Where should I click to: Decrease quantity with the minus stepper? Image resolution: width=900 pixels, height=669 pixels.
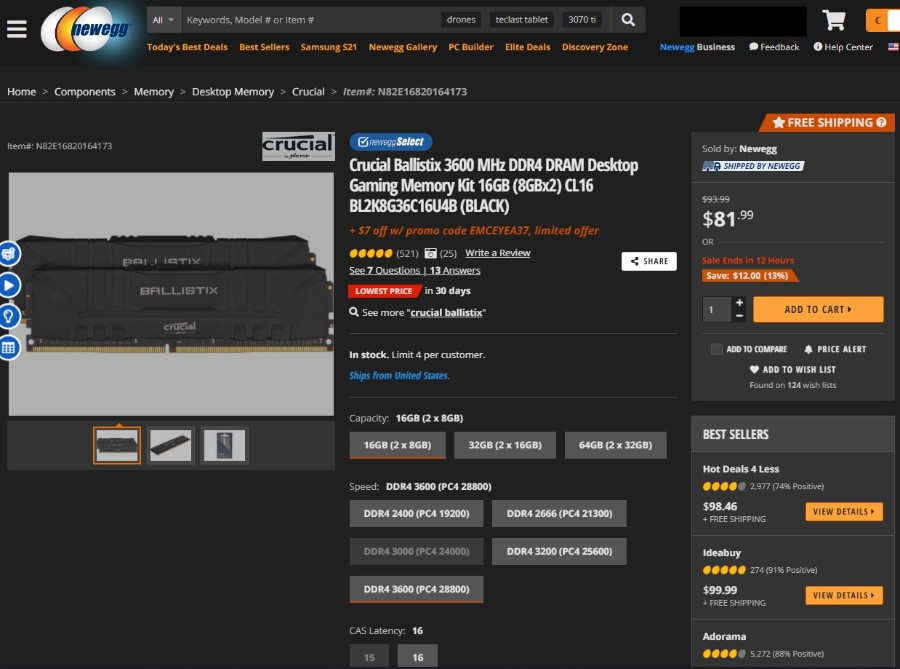pyautogui.click(x=739, y=316)
